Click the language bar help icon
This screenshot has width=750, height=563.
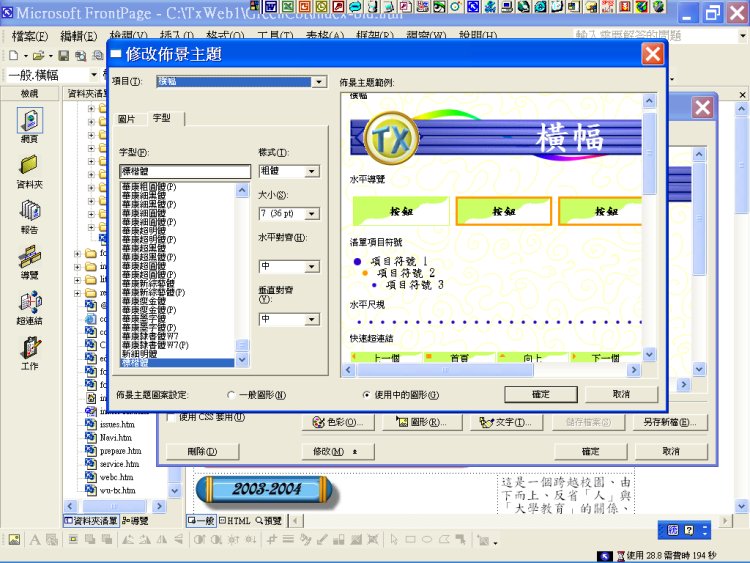pos(689,530)
